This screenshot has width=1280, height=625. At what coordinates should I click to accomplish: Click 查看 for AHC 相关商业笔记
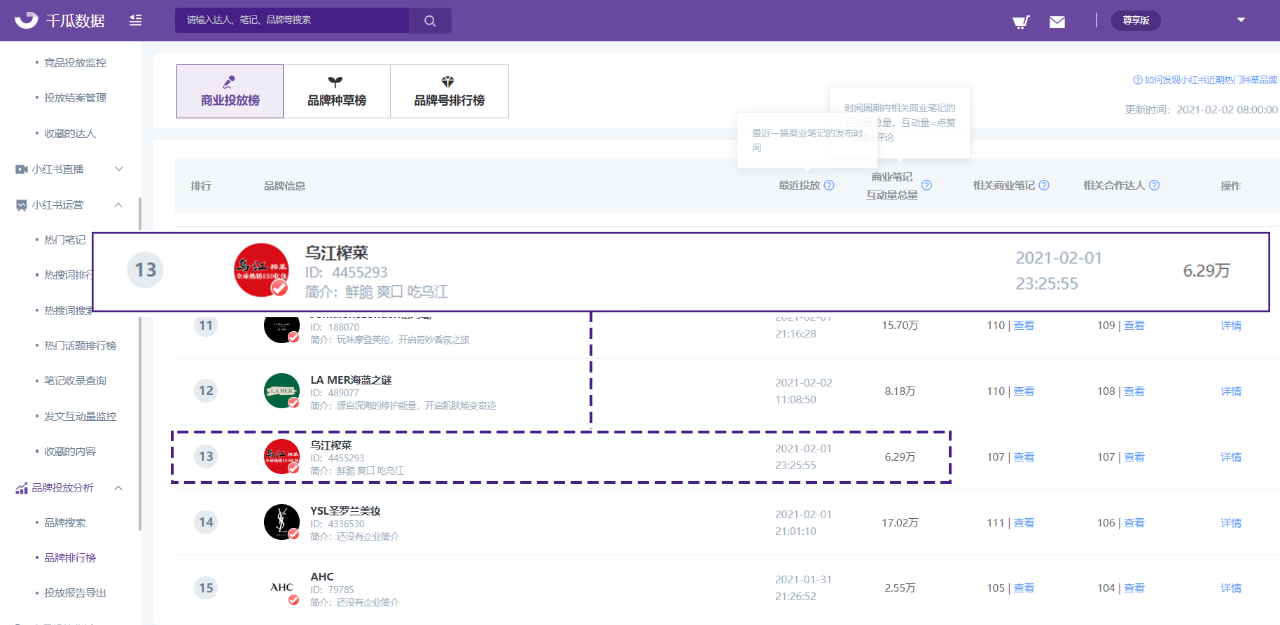(1024, 588)
